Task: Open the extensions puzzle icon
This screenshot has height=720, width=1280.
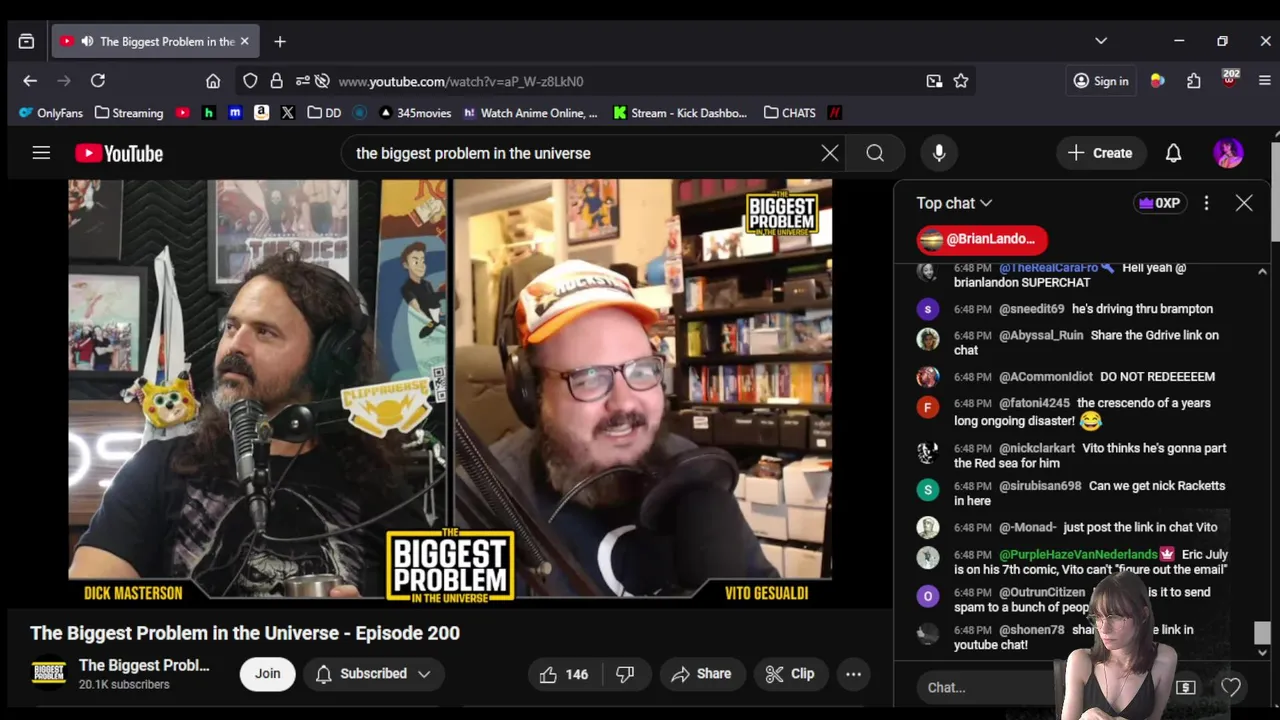Action: pos(1194,81)
